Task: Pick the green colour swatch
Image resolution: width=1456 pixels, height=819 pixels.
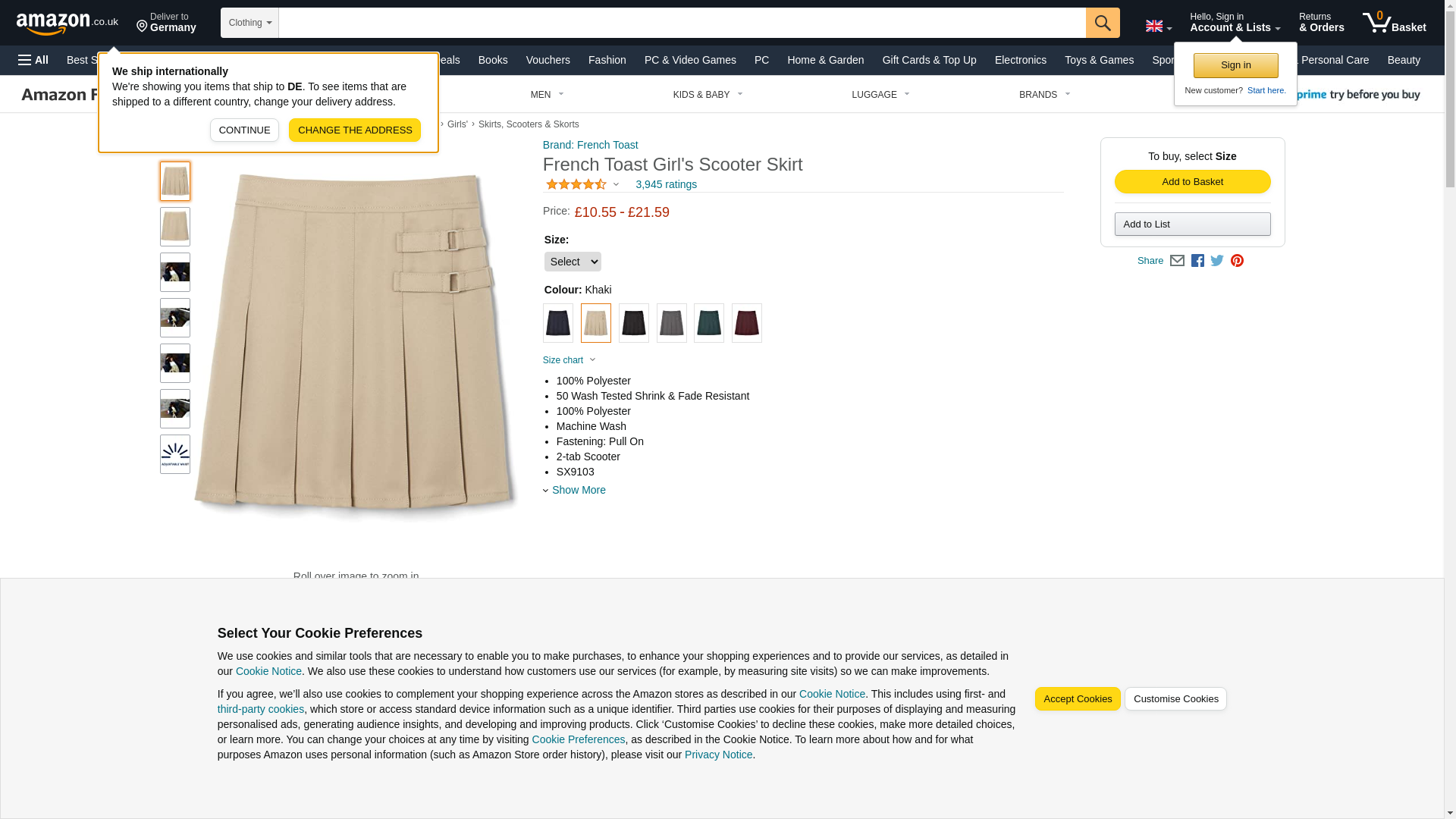Action: click(708, 323)
